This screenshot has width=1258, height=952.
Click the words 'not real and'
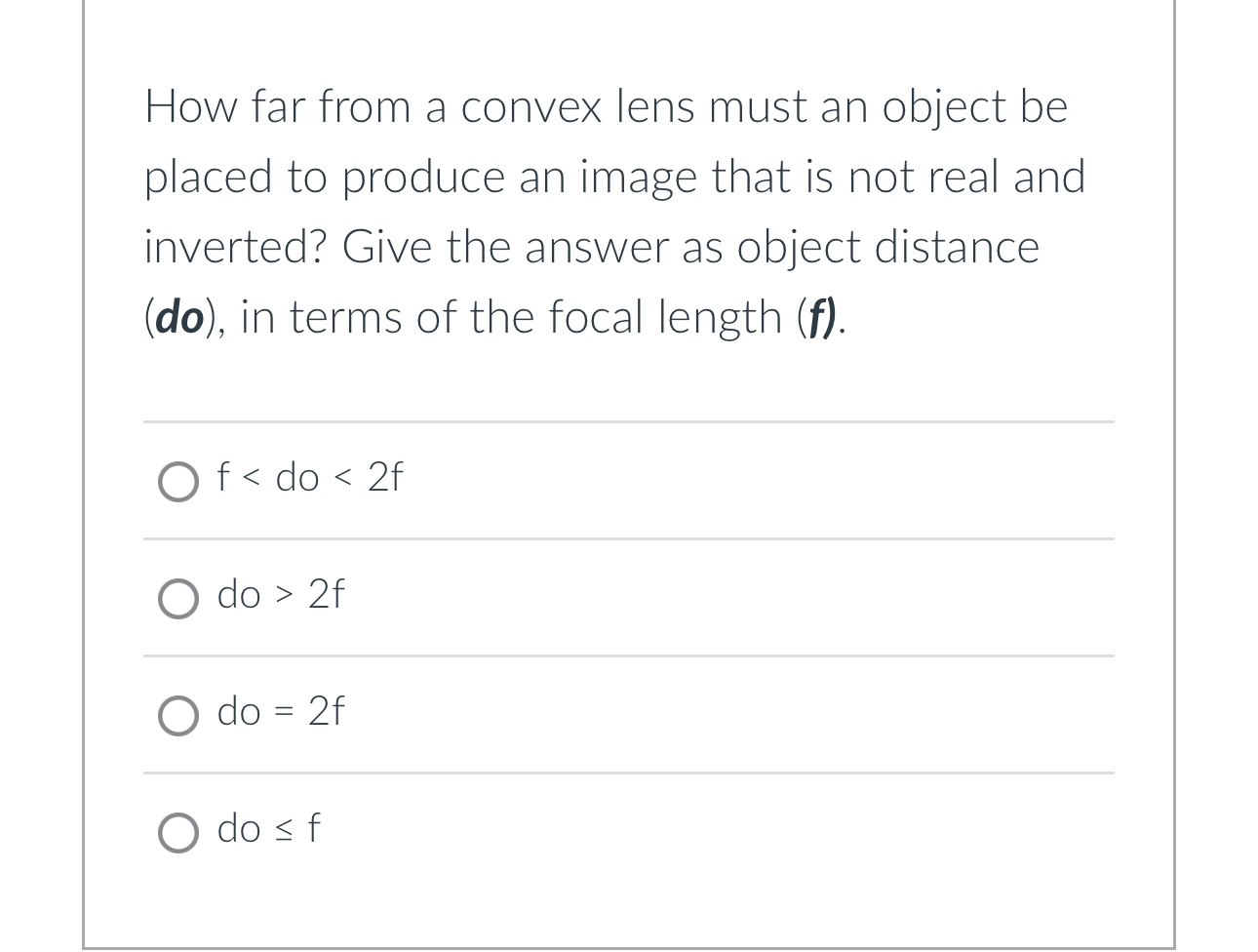[966, 177]
